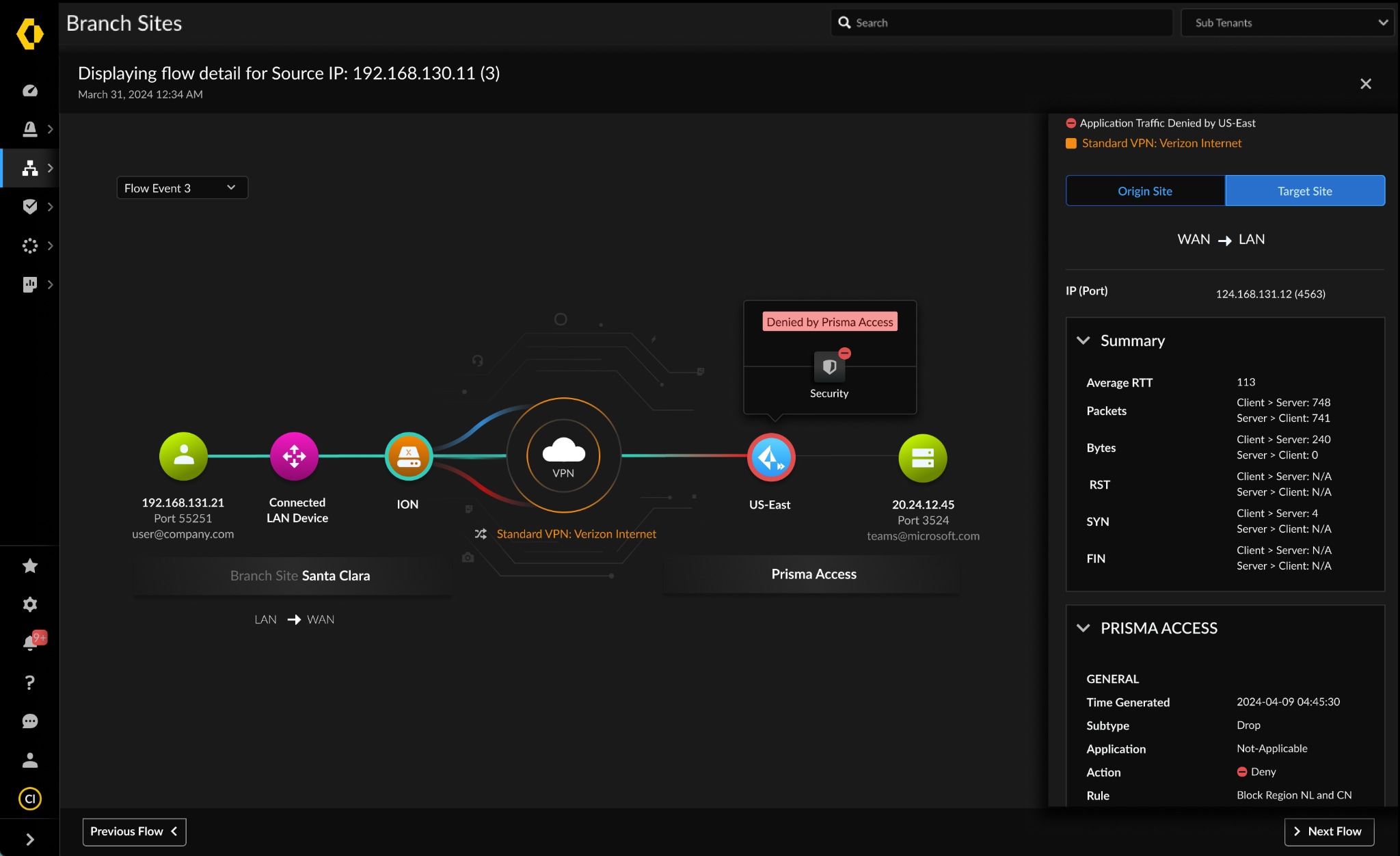1400x856 pixels.
Task: Go to Next Flow
Action: [1328, 831]
